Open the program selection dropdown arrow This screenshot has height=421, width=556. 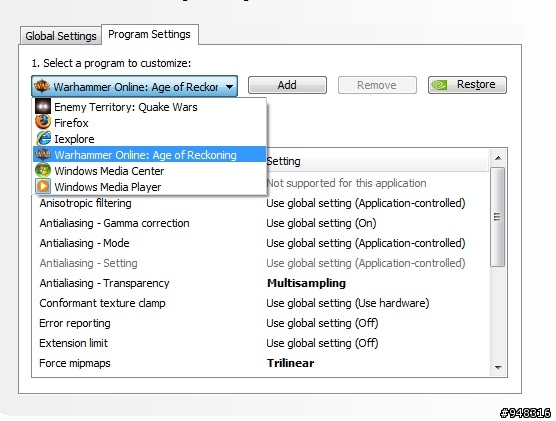pyautogui.click(x=229, y=86)
